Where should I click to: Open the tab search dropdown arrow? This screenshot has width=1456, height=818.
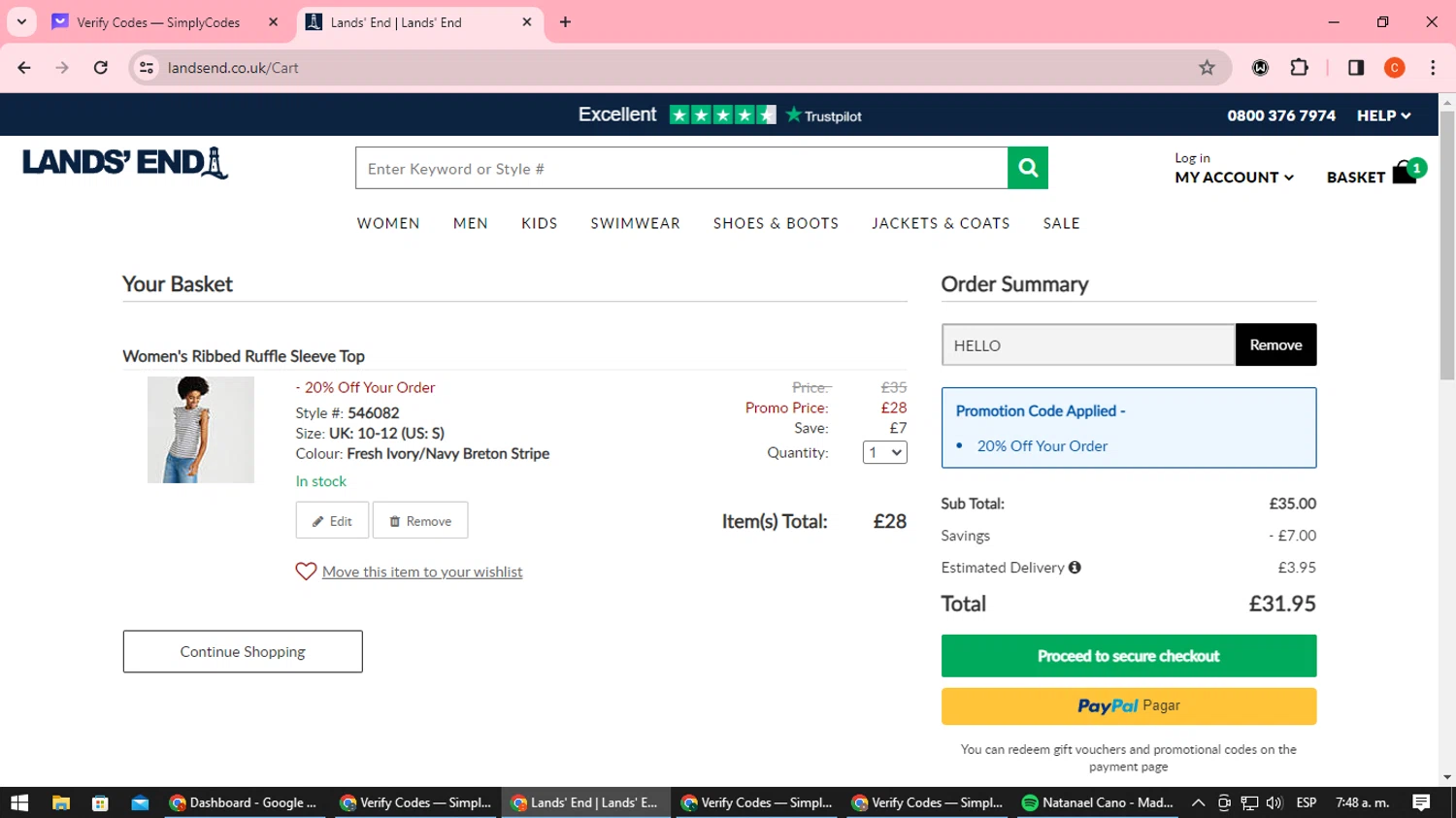(21, 21)
